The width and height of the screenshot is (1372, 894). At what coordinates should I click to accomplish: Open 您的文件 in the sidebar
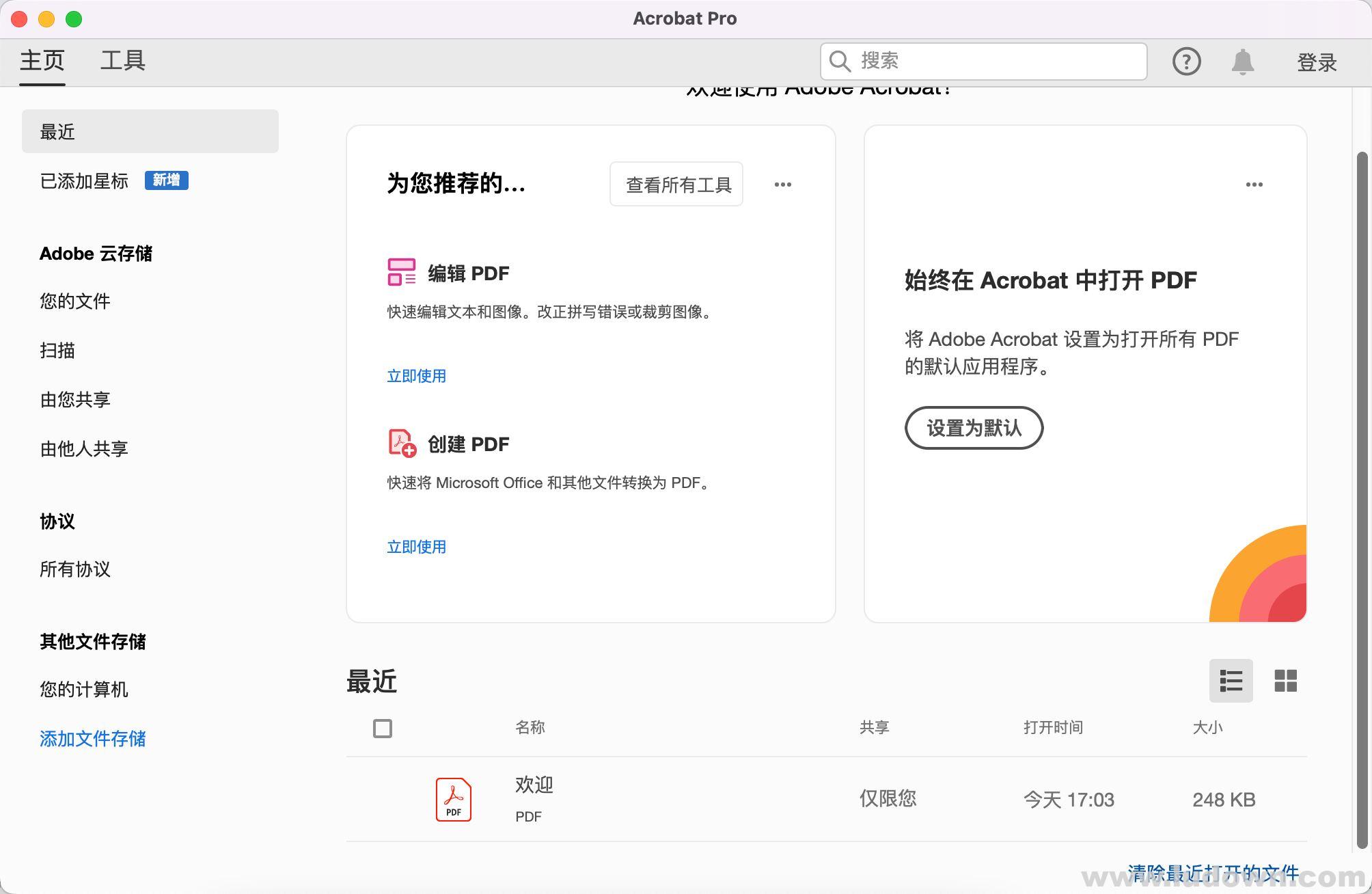click(75, 301)
